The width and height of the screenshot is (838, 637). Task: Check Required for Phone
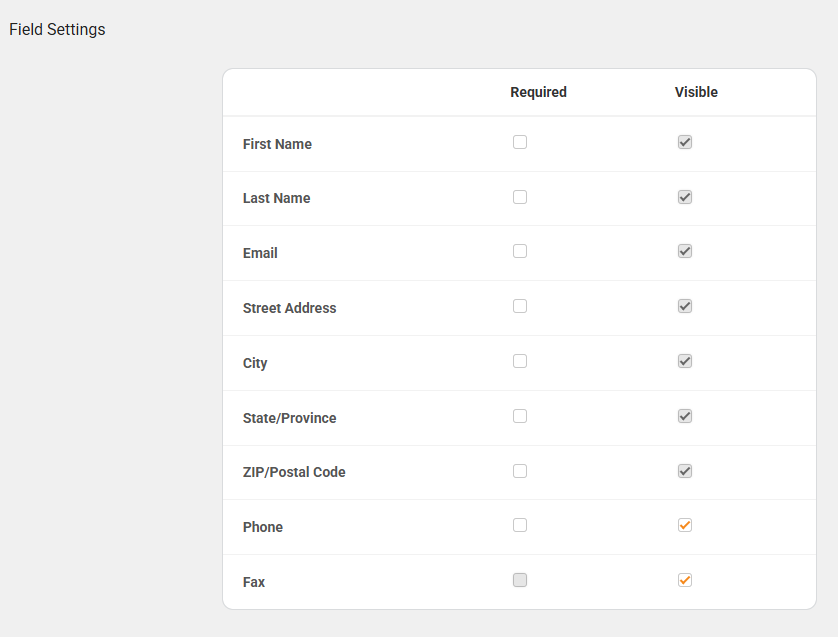[x=520, y=525]
